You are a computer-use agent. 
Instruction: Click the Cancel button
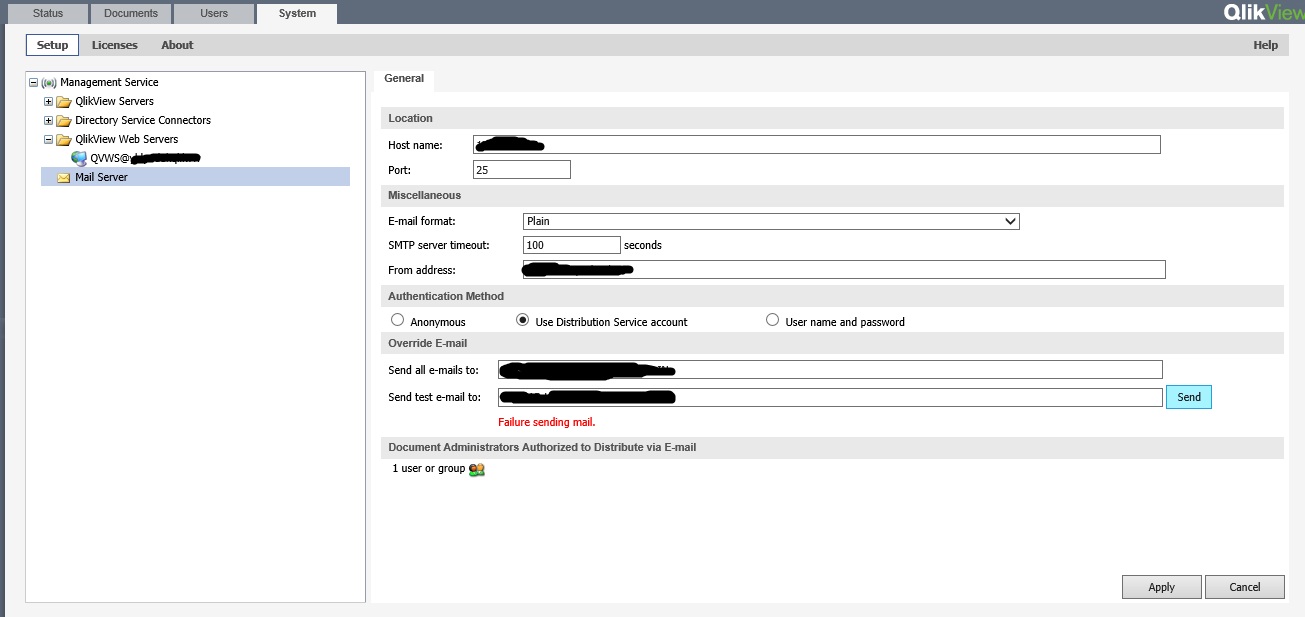(x=1245, y=587)
